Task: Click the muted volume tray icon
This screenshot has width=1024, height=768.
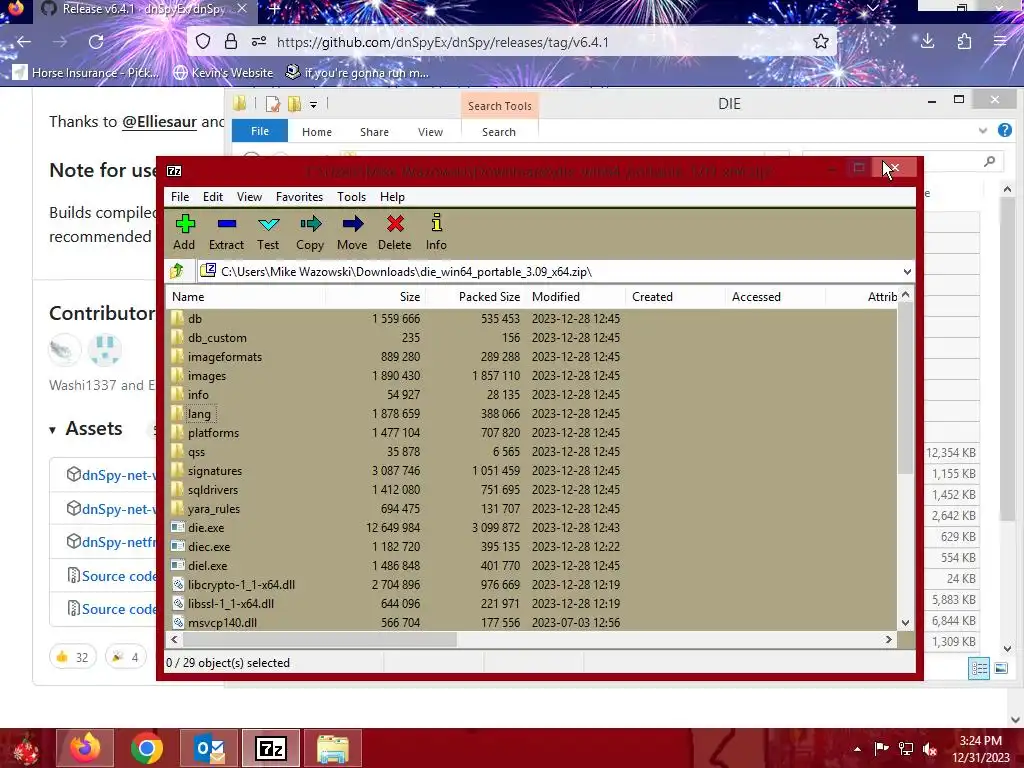Action: click(x=930, y=749)
